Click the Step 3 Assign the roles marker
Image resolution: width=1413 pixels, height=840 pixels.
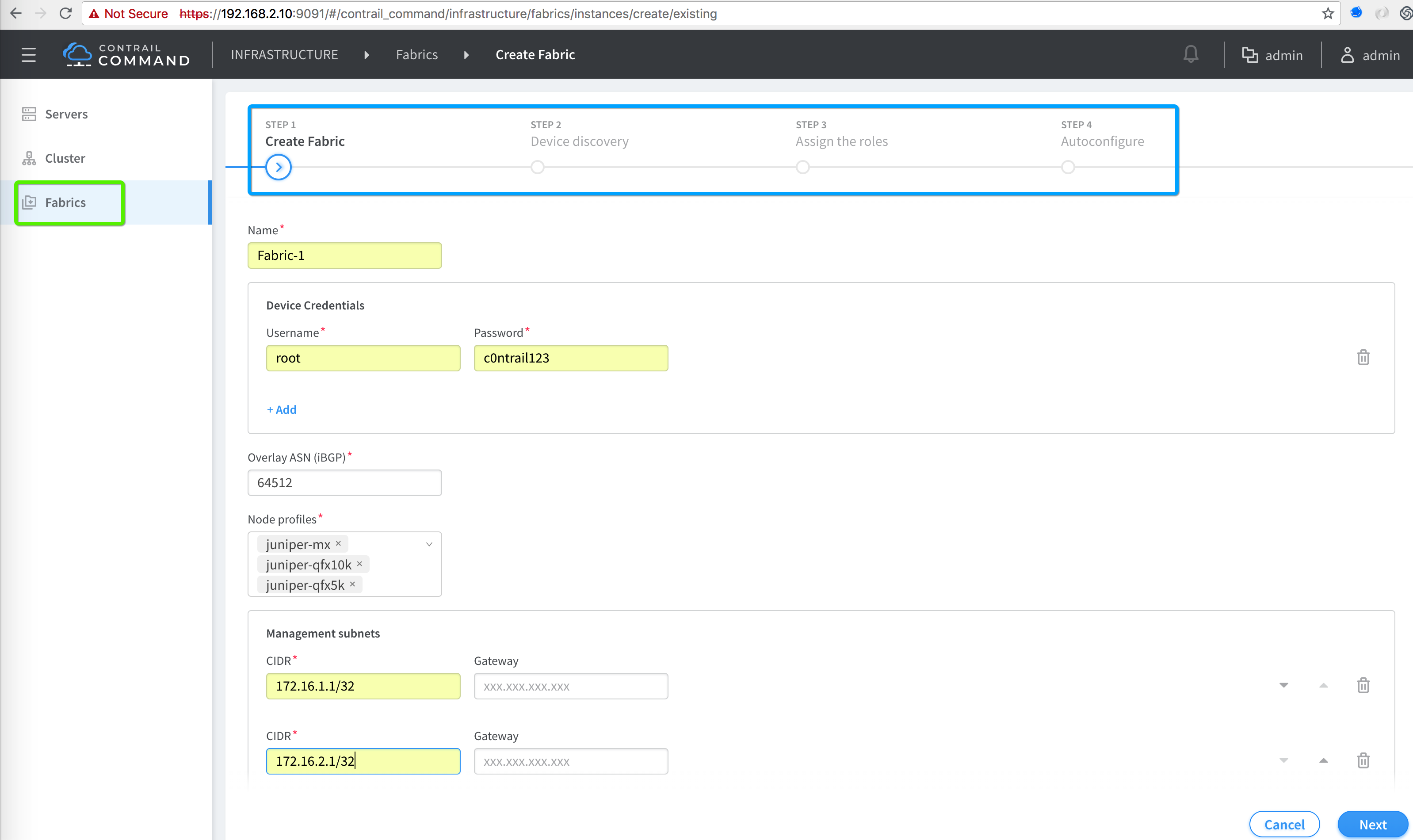802,167
